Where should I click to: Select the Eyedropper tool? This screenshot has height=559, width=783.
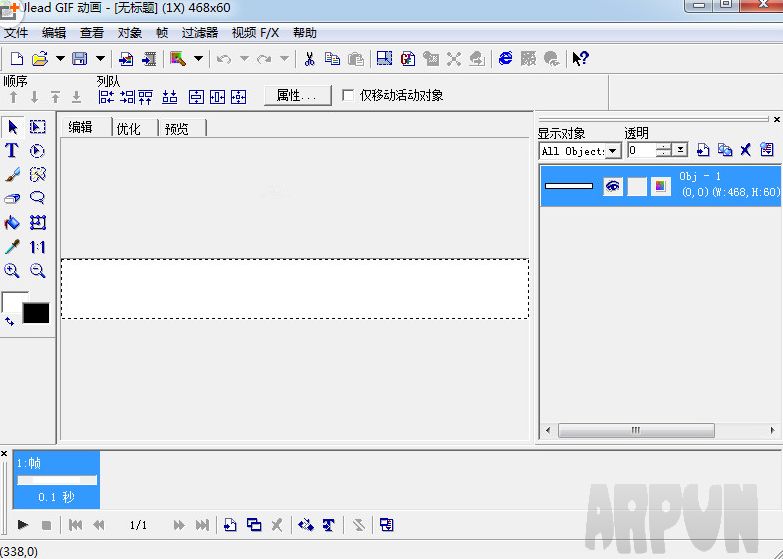point(12,247)
